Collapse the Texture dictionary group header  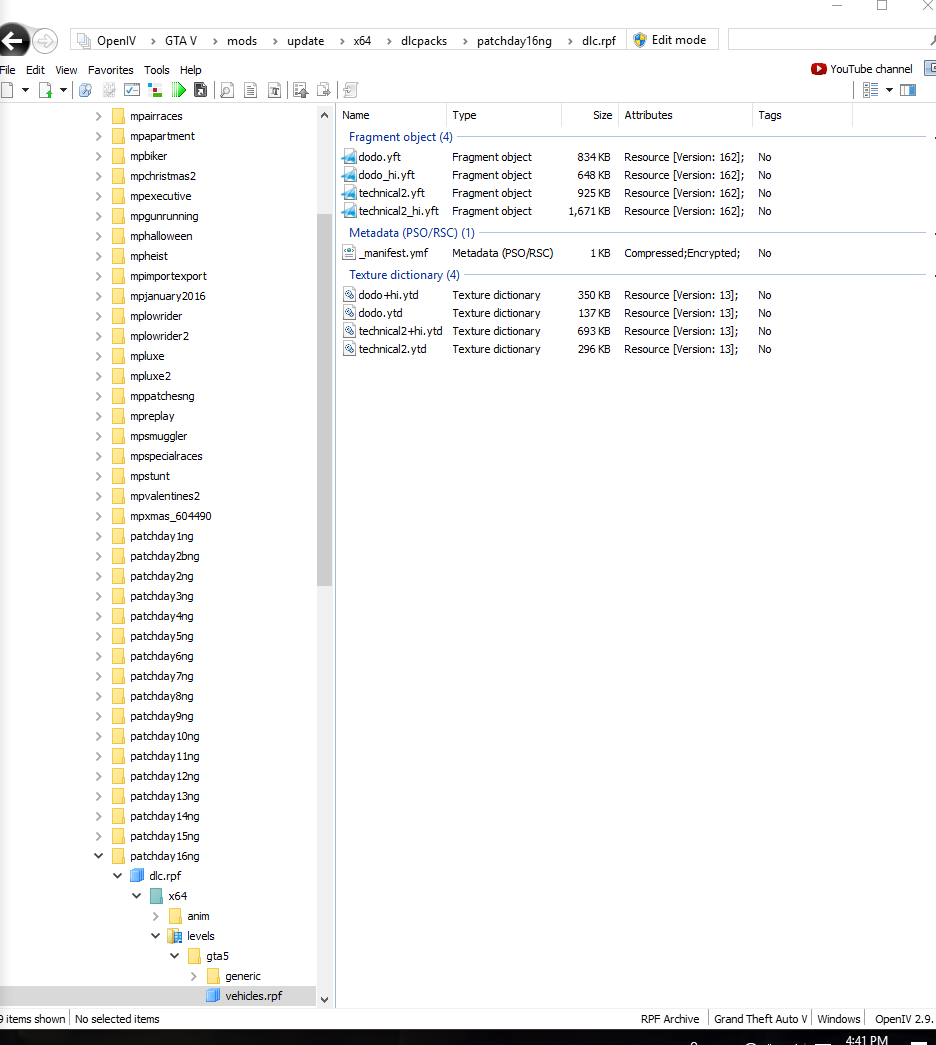click(x=404, y=275)
